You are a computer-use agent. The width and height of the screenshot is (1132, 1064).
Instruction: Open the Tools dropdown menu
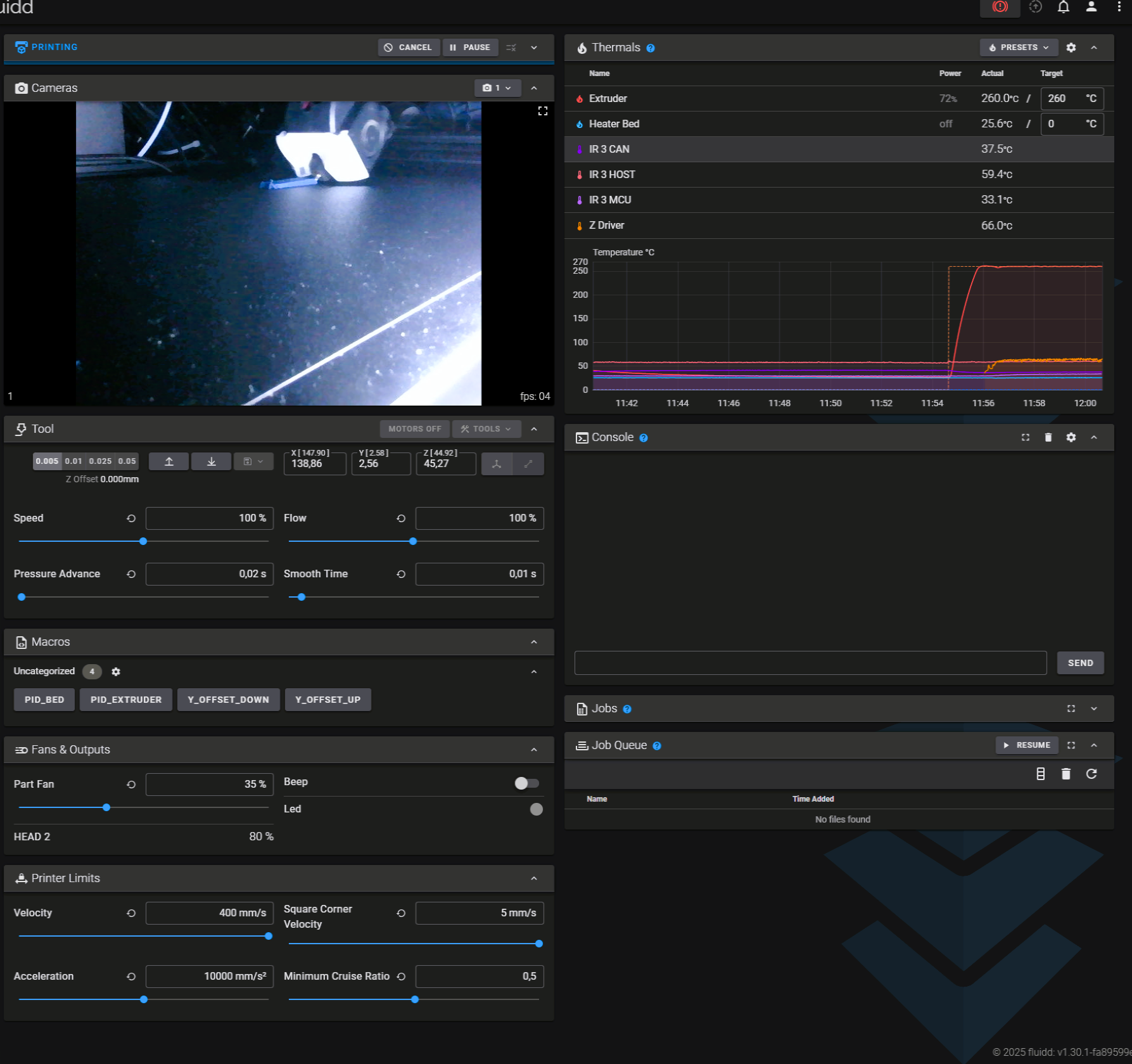(x=486, y=429)
